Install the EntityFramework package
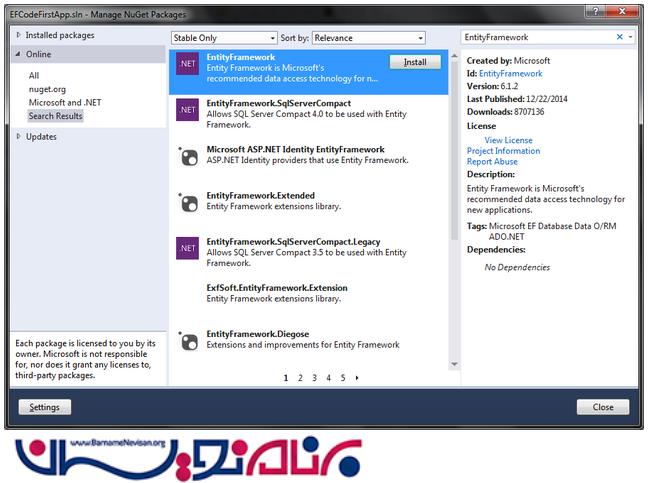The height and width of the screenshot is (483, 648). click(415, 62)
